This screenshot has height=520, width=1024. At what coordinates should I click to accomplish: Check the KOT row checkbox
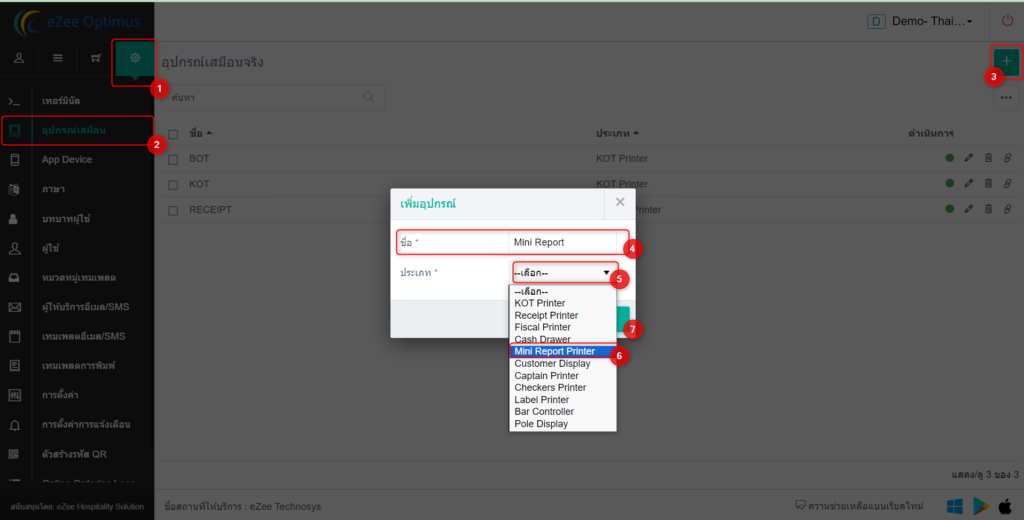pos(173,185)
